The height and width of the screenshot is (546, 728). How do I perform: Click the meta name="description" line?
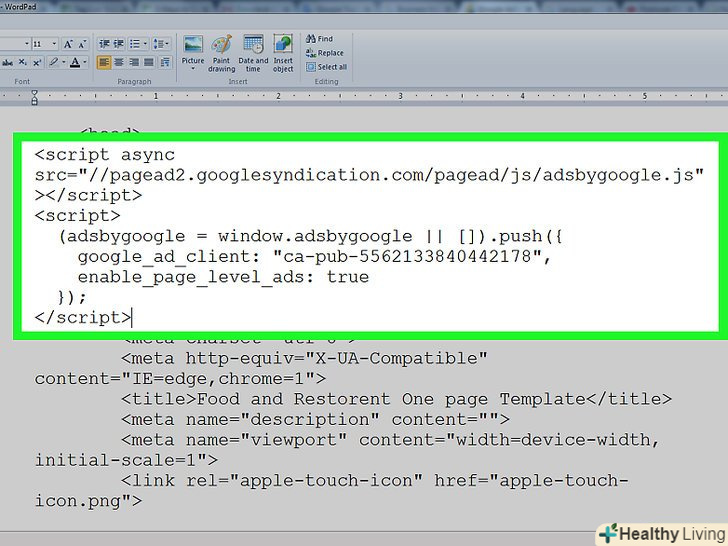click(x=315, y=420)
